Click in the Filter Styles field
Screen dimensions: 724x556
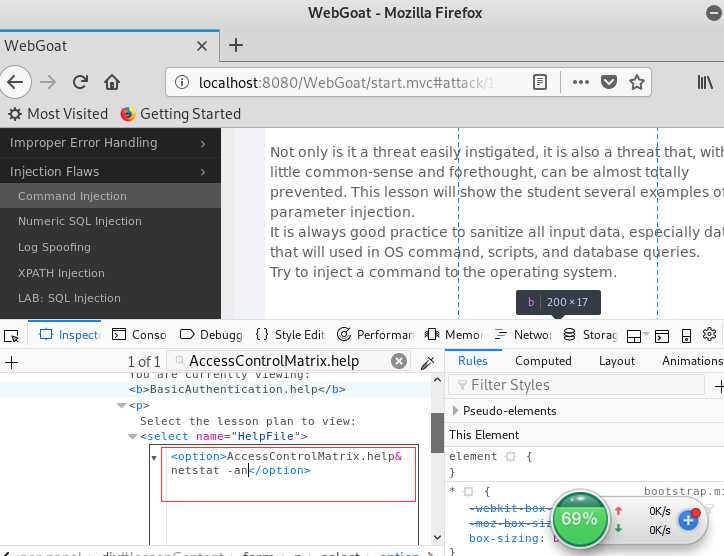pos(577,385)
